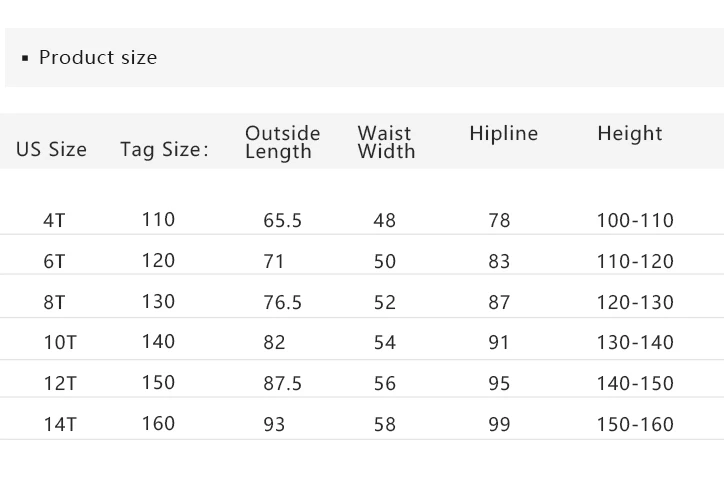Click tag size 110 cell

(158, 220)
